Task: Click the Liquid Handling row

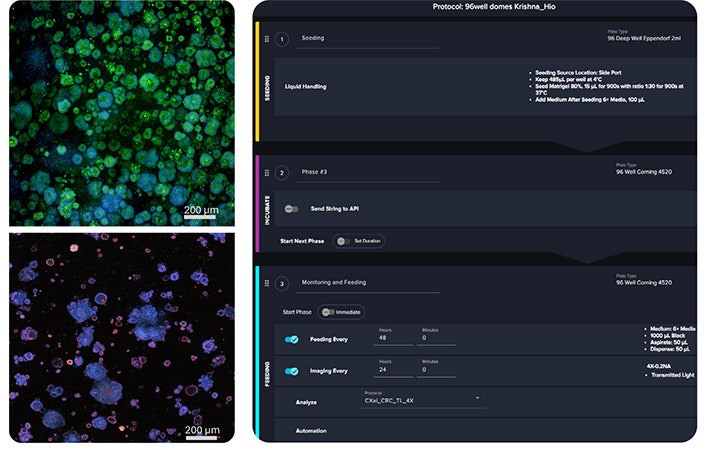Action: click(485, 87)
